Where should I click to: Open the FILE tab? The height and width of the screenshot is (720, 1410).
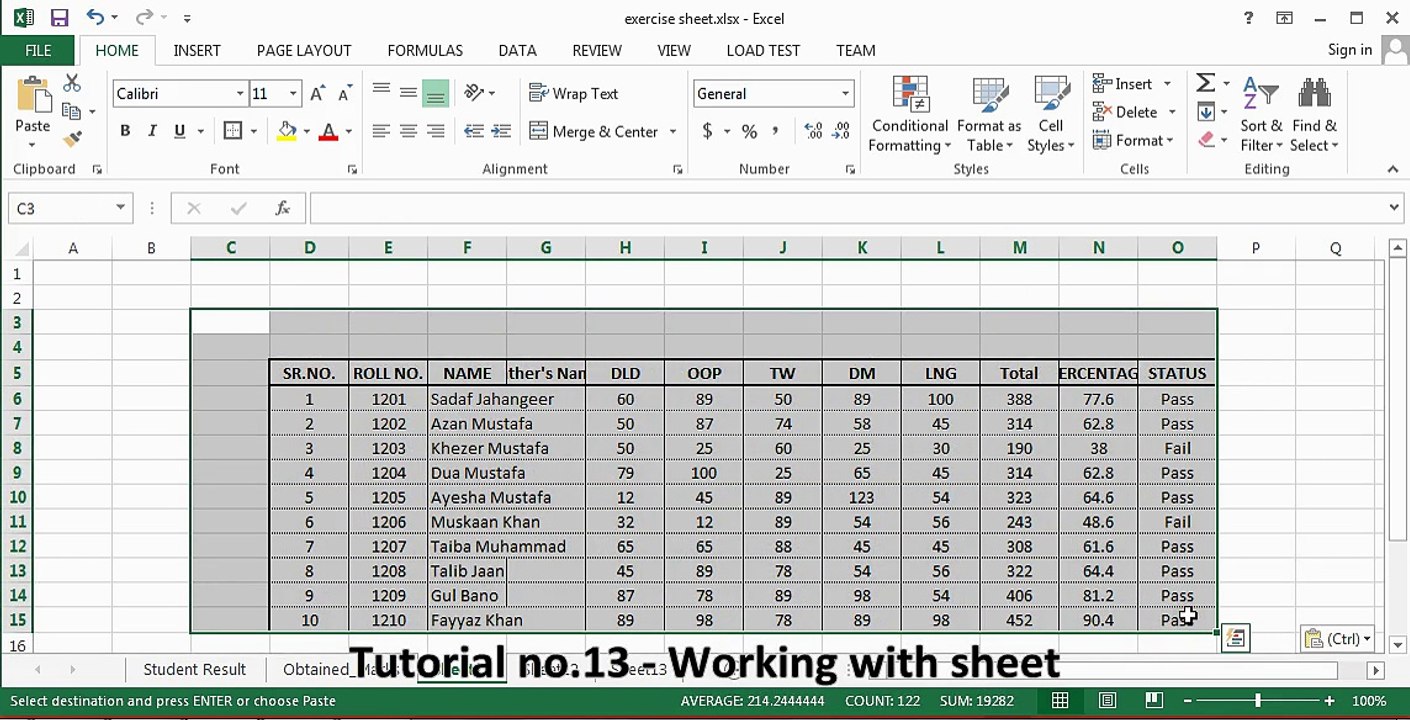pyautogui.click(x=38, y=50)
